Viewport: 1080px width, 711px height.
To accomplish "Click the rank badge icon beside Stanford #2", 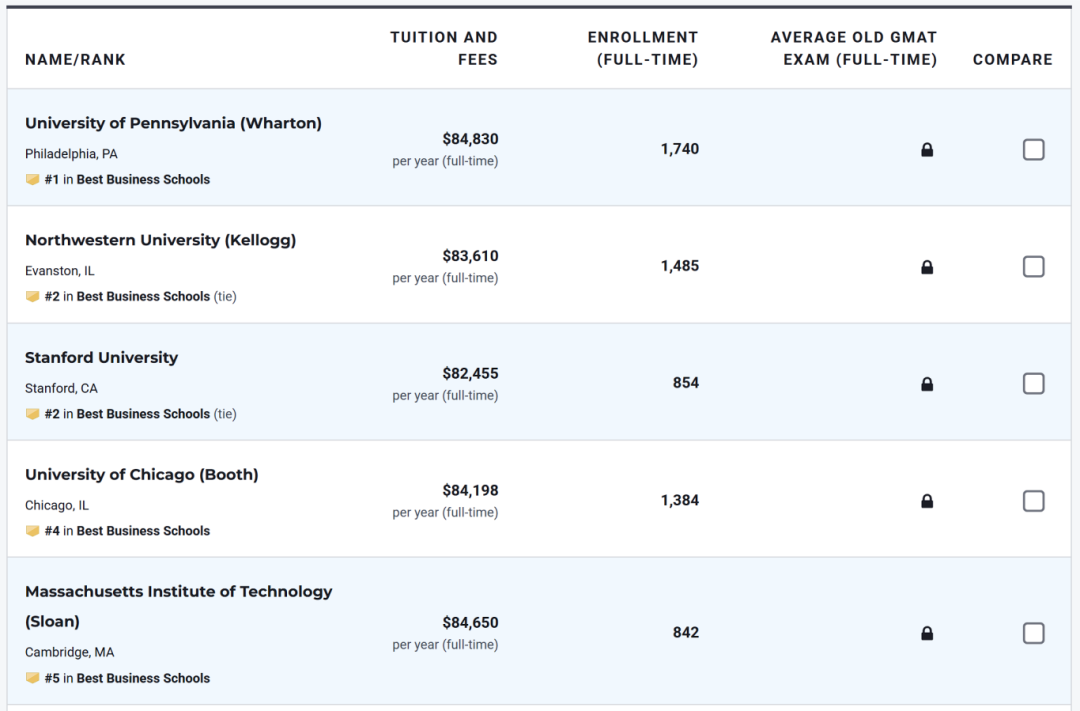I will [x=33, y=414].
